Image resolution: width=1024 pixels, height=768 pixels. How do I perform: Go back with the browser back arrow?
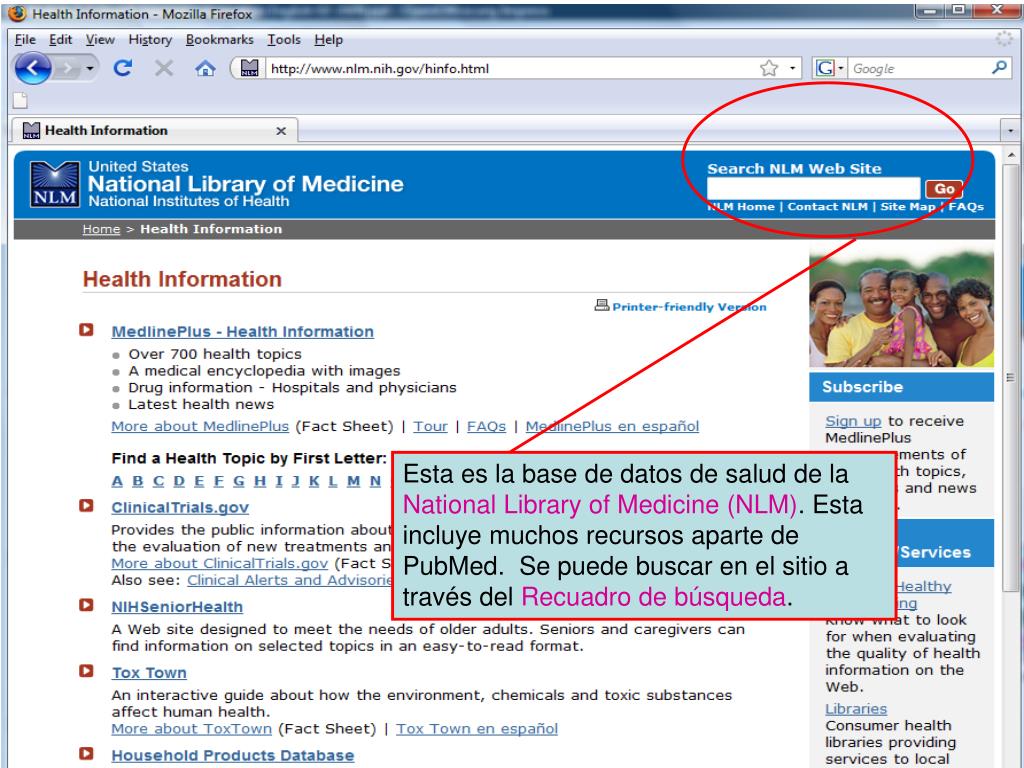33,68
